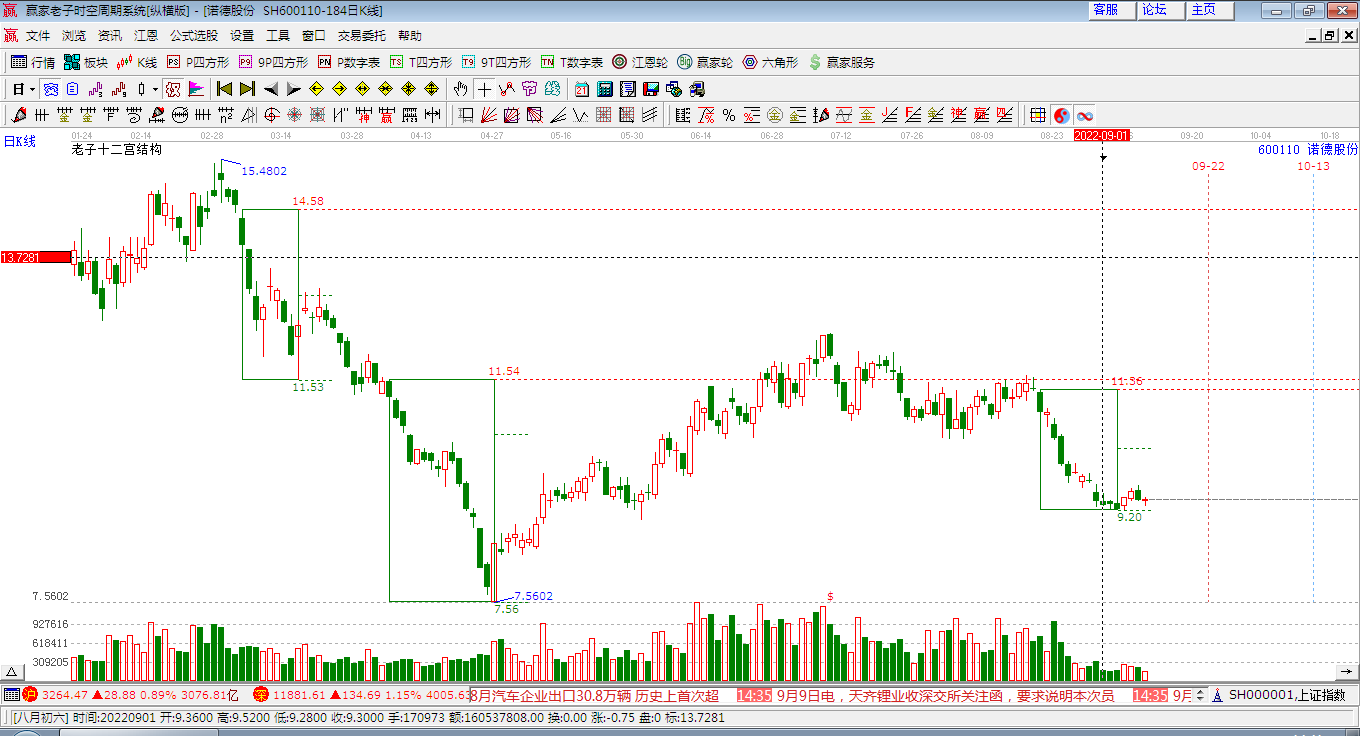
Task: Open the 资讯 menu
Action: [110, 35]
